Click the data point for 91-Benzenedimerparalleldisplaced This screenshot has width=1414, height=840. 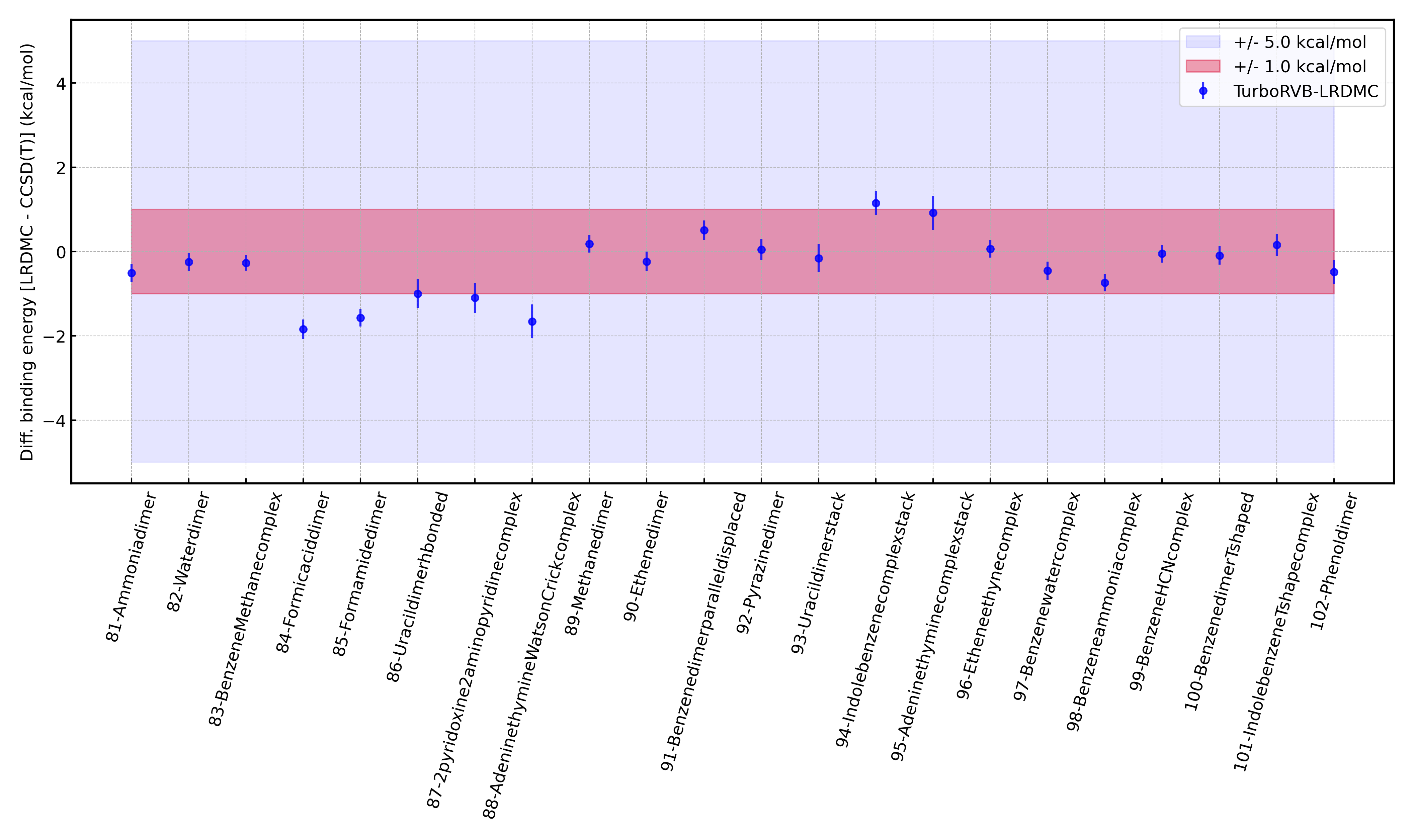click(x=704, y=230)
